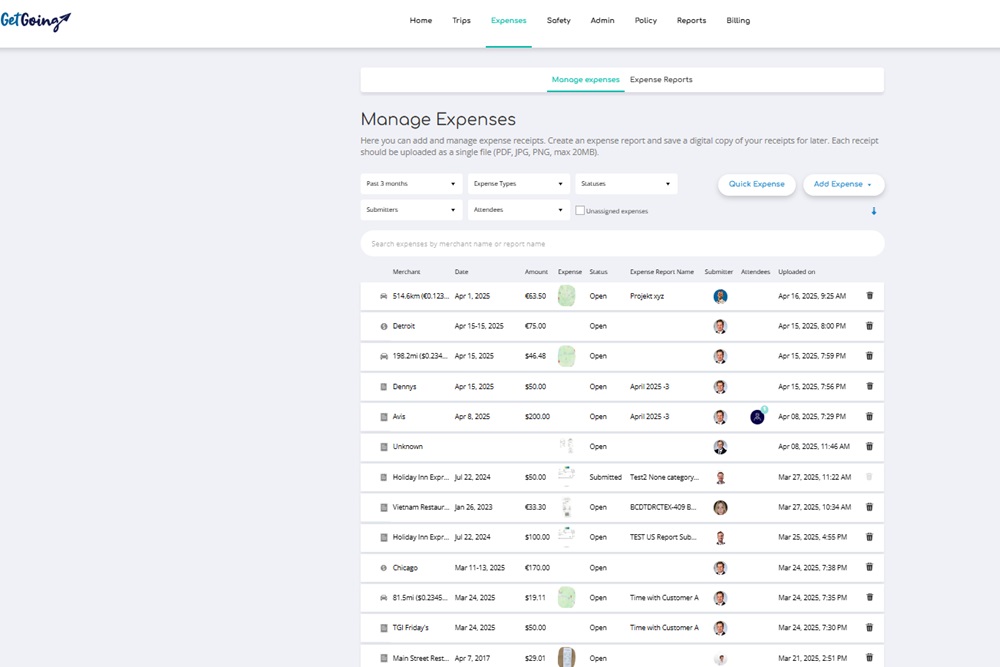Image resolution: width=1000 pixels, height=667 pixels.
Task: Expand the Statuses filter dropdown
Action: [625, 184]
